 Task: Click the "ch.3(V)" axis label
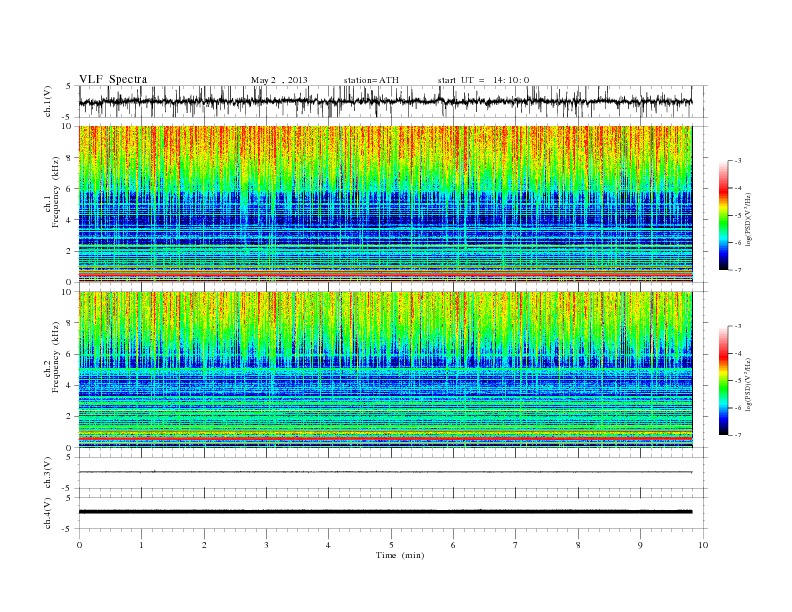(48, 473)
